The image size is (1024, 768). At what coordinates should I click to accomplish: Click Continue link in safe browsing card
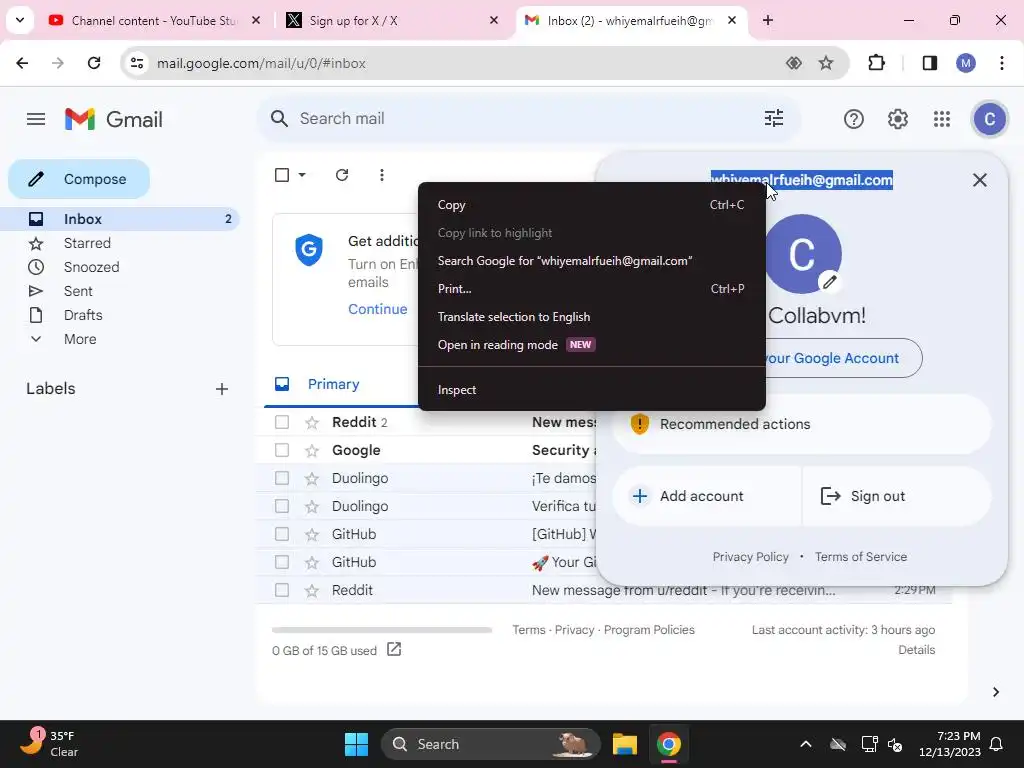tap(377, 310)
